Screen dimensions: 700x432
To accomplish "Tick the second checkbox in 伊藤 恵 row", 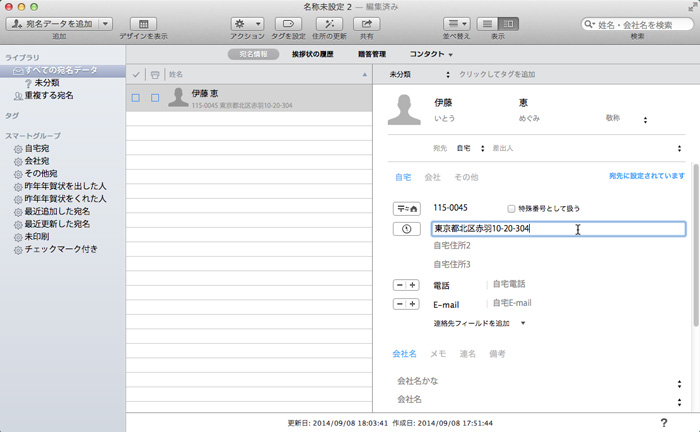I will click(155, 98).
